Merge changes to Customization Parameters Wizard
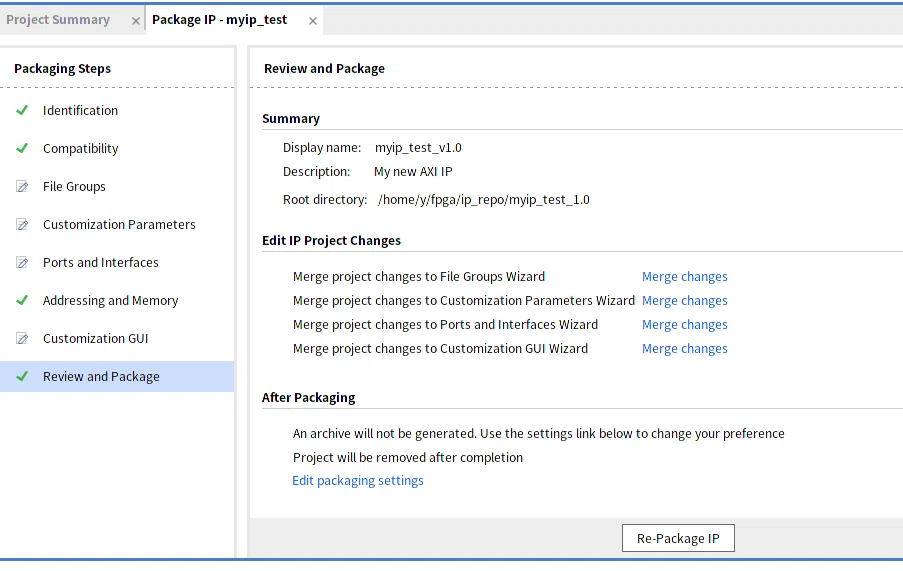This screenshot has width=903, height=571. 684,301
